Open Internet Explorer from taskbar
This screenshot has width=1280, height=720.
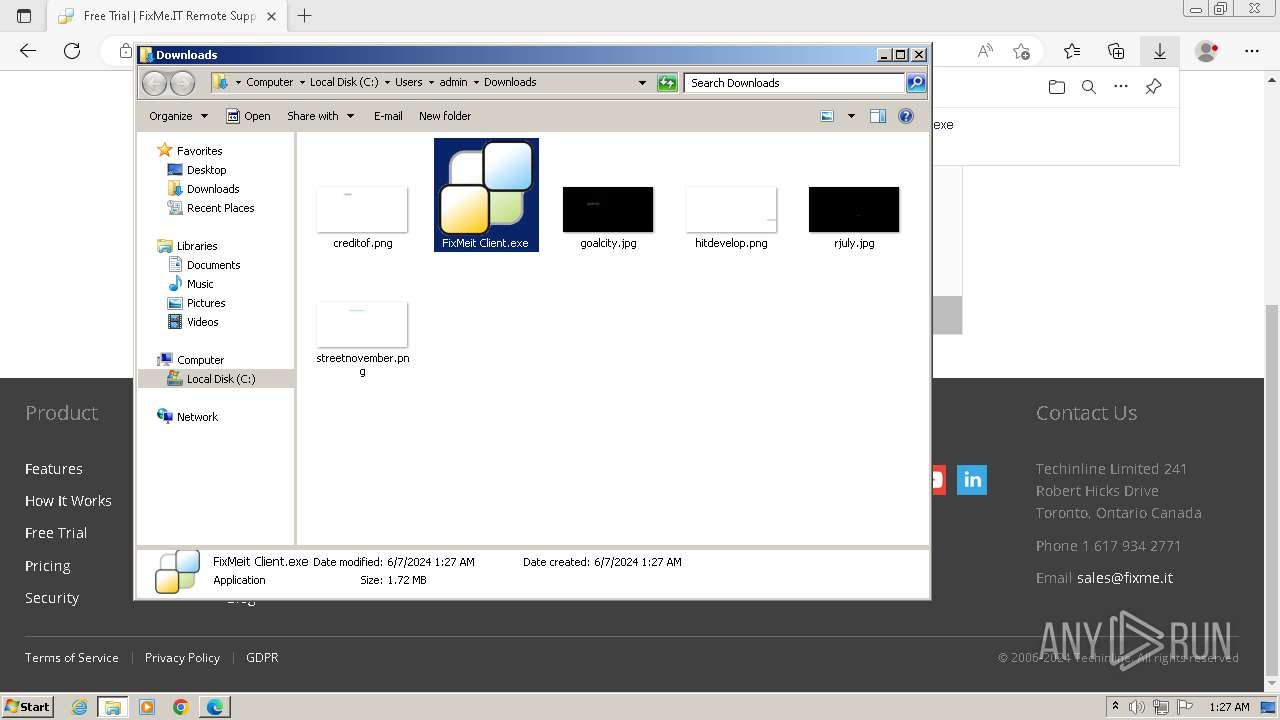[x=79, y=707]
